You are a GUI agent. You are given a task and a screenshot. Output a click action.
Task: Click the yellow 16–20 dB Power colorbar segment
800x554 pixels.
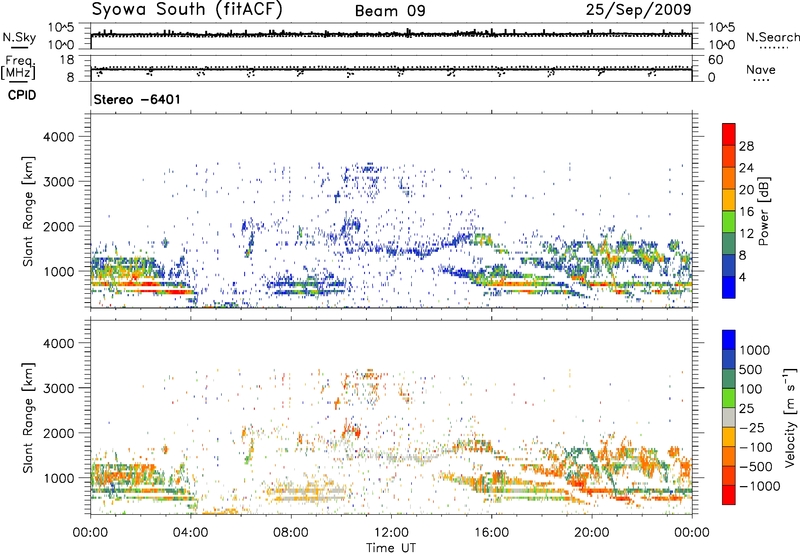[x=729, y=200]
